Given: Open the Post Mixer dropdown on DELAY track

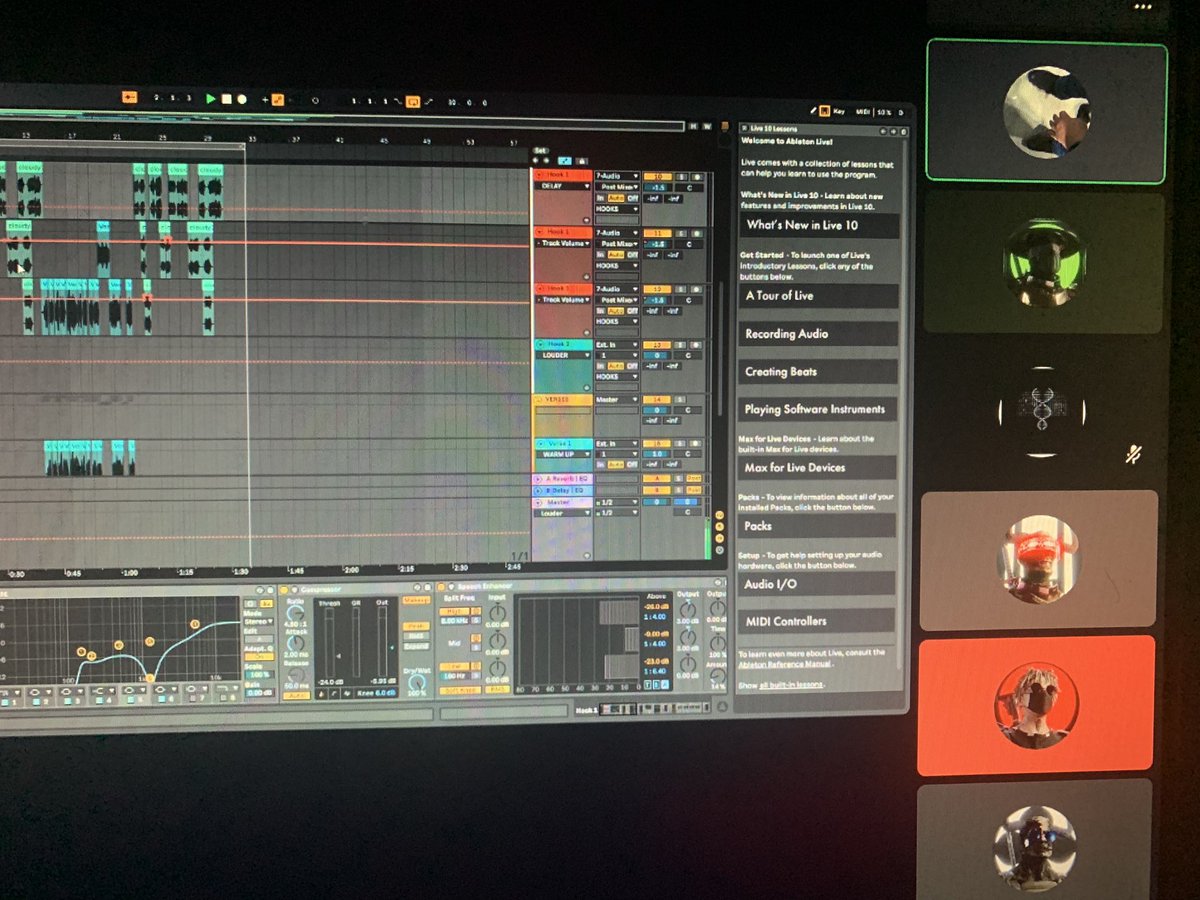Looking at the screenshot, I should [x=617, y=187].
